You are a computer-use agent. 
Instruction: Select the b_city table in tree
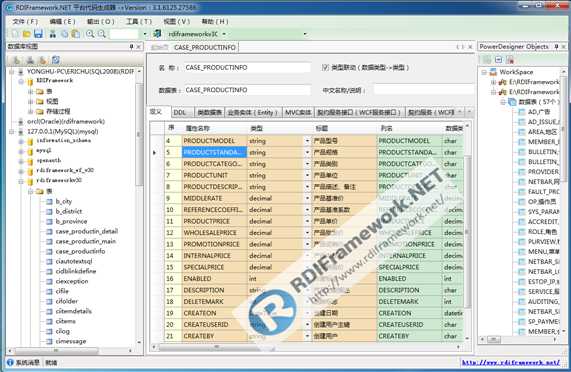click(x=64, y=201)
